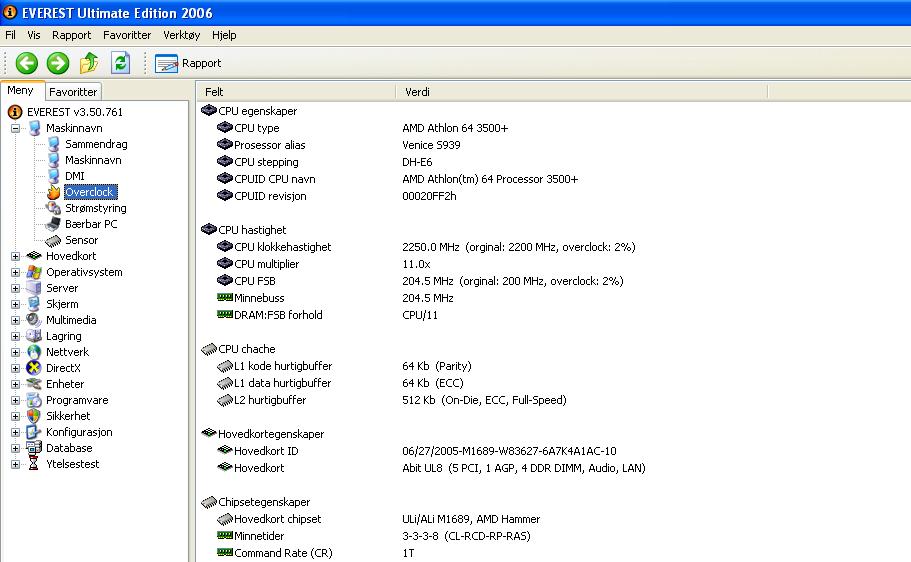Click the DirectX X icon
Viewport: 911px width, 562px height.
point(34,368)
